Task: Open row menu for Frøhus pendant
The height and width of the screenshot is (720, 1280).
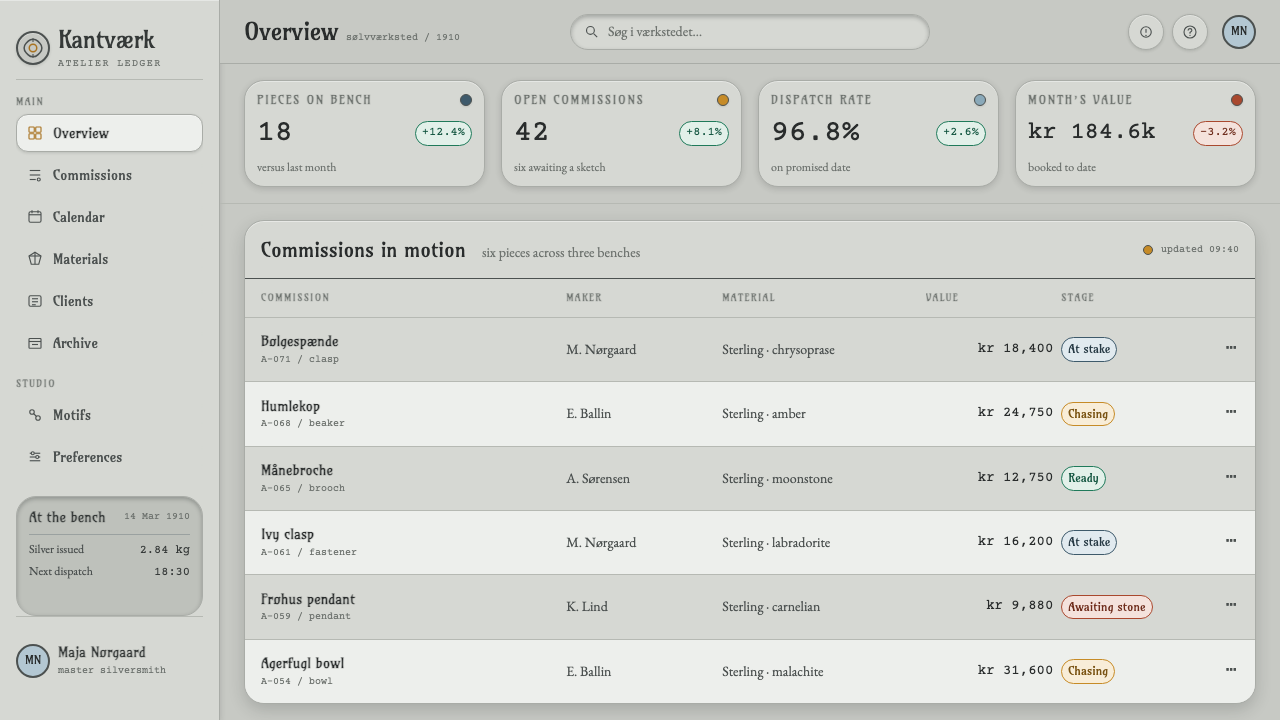Action: pyautogui.click(x=1231, y=605)
